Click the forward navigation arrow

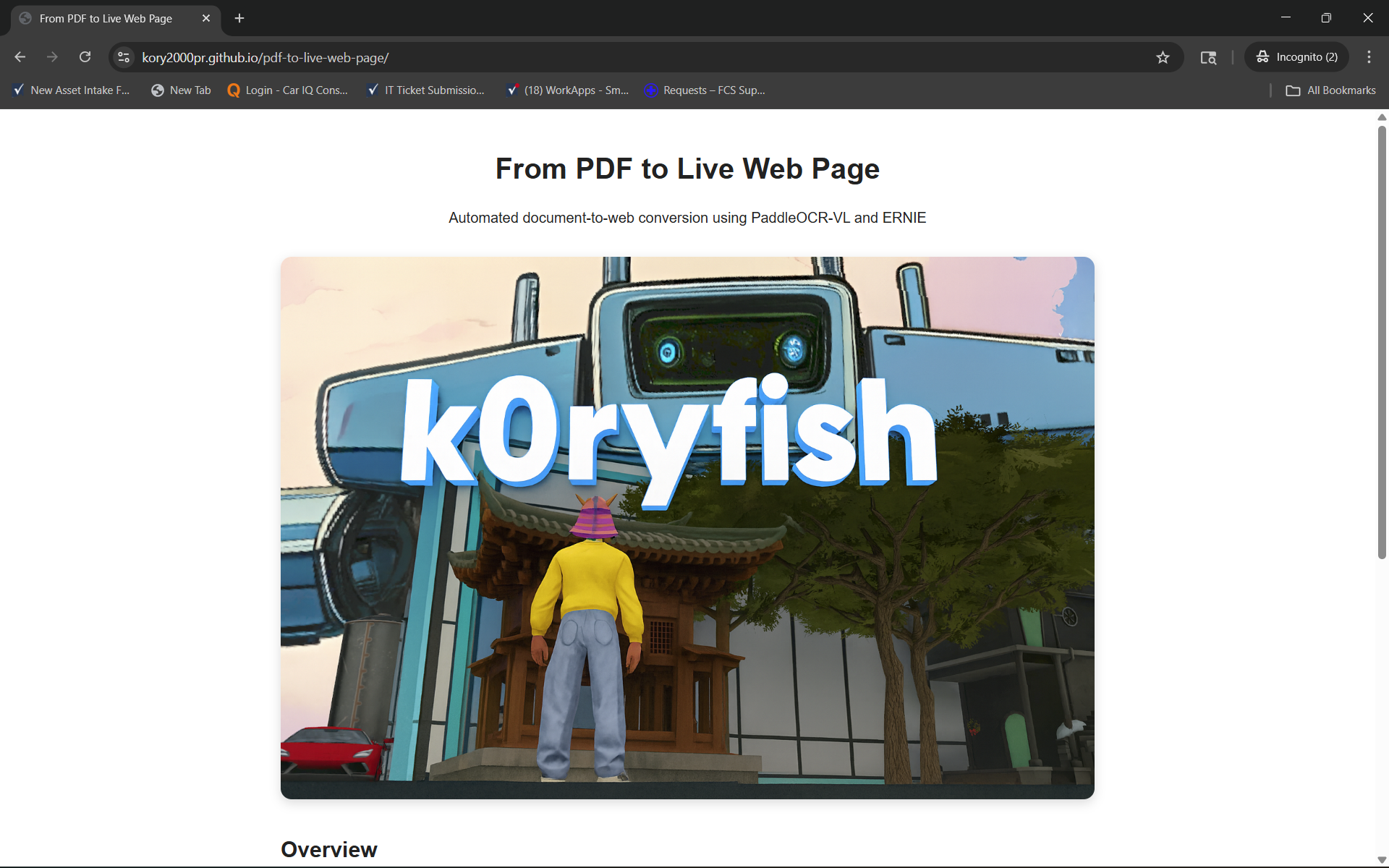coord(52,57)
